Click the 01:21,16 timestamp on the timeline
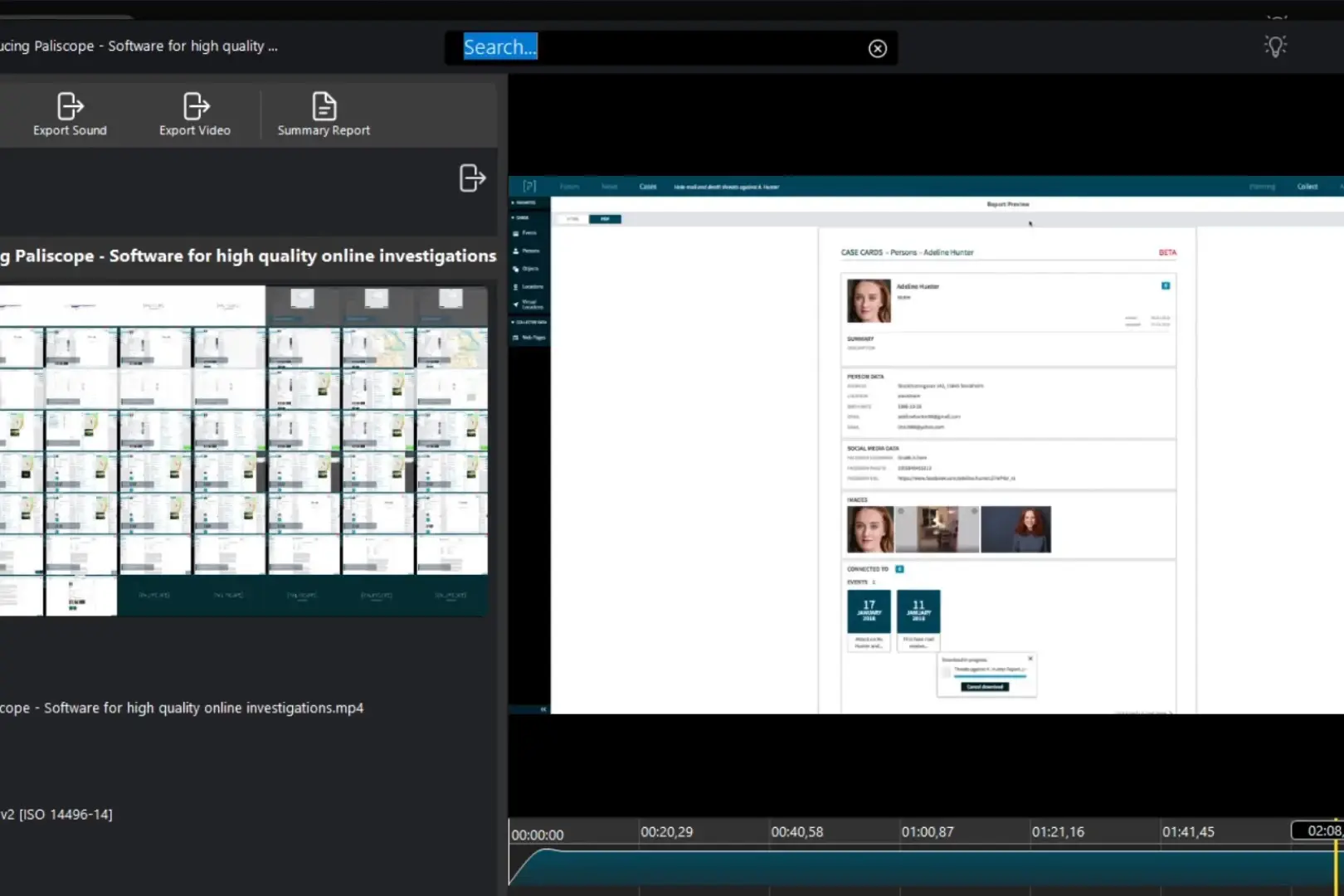The height and width of the screenshot is (896, 1344). coord(1059,831)
